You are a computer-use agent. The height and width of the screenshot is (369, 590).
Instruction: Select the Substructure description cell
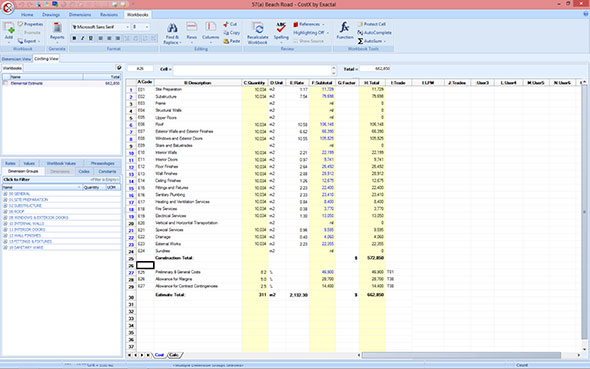tap(198, 97)
